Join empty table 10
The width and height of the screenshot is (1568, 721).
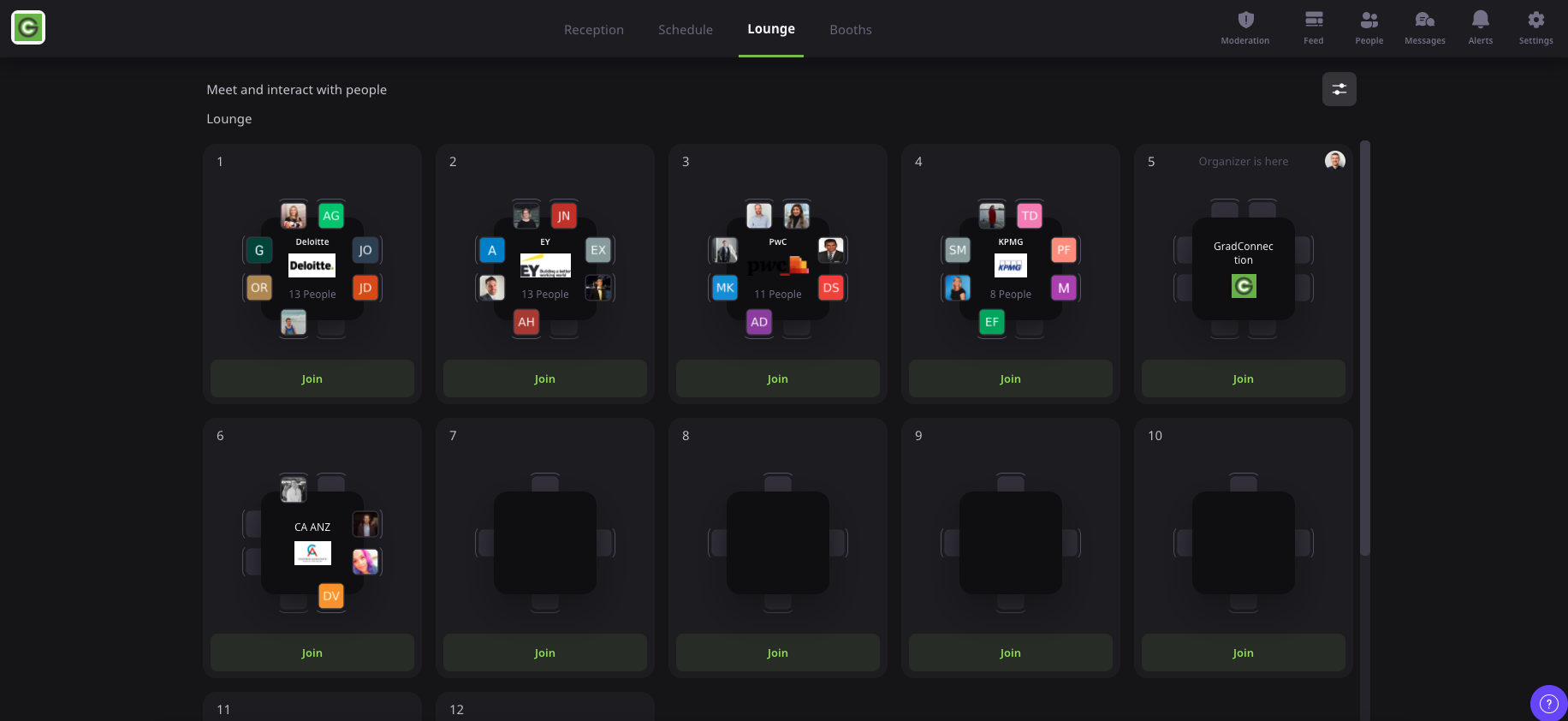(x=1244, y=652)
